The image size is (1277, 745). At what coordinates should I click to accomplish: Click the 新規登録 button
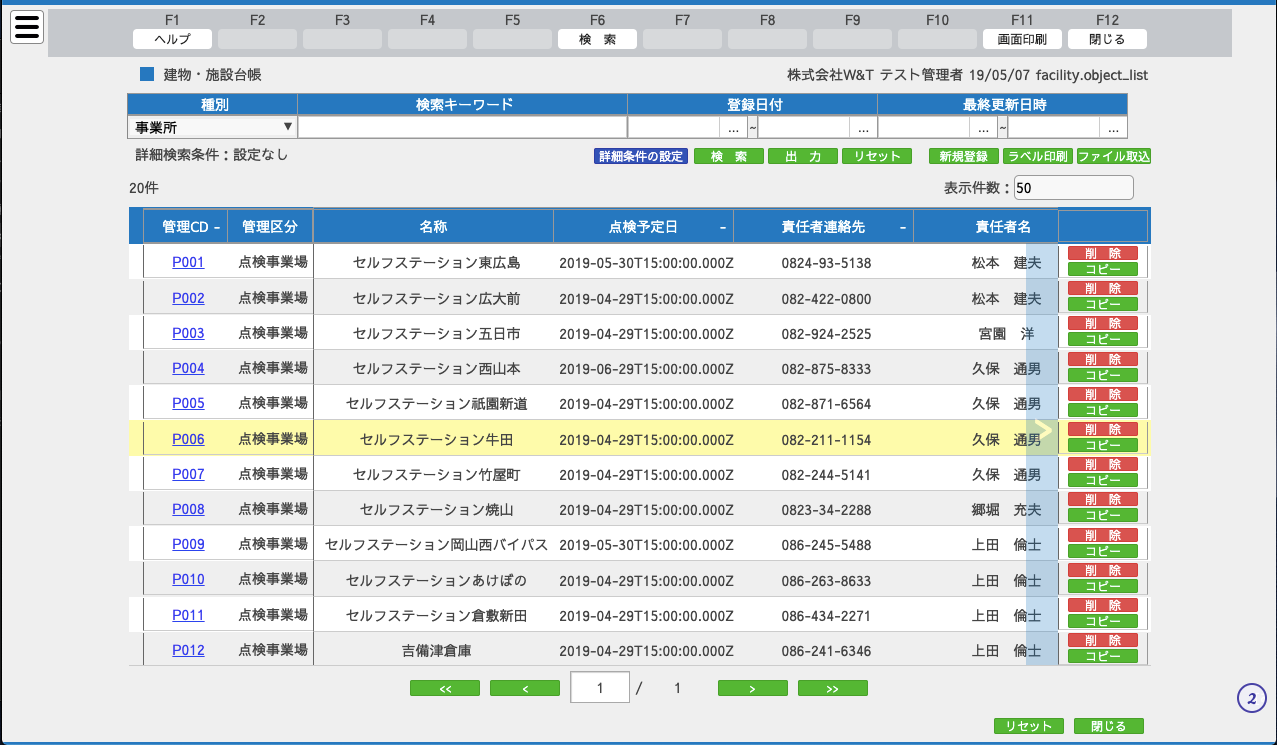click(x=963, y=157)
